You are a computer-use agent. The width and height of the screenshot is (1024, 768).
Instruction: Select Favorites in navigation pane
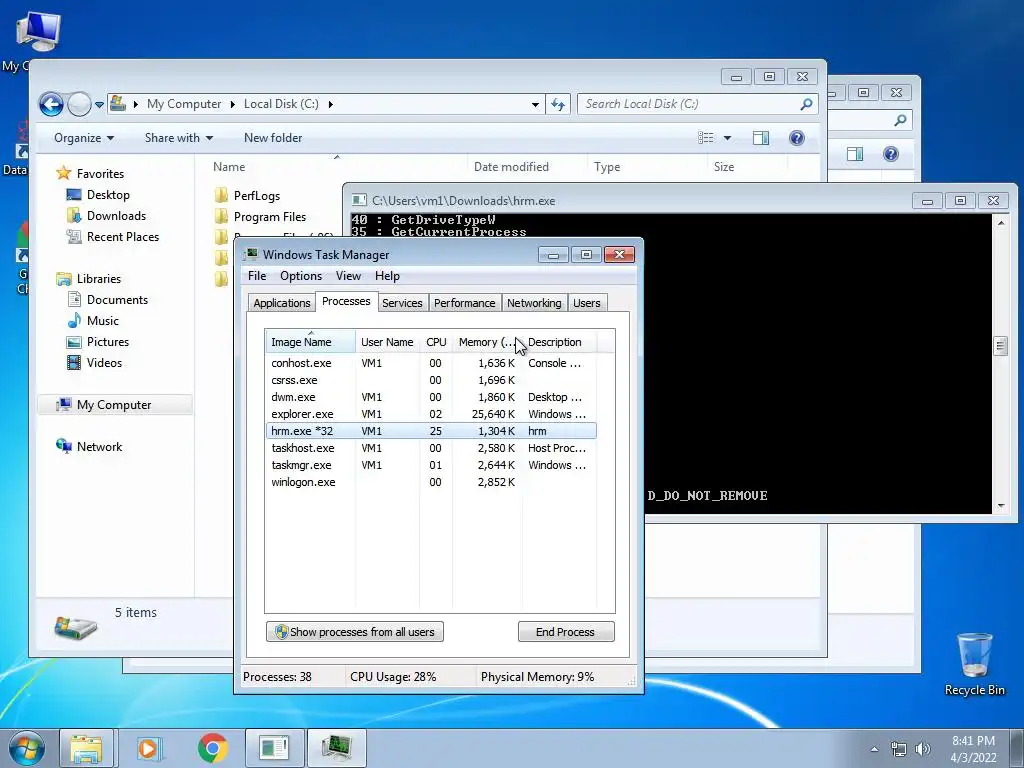[x=100, y=174]
